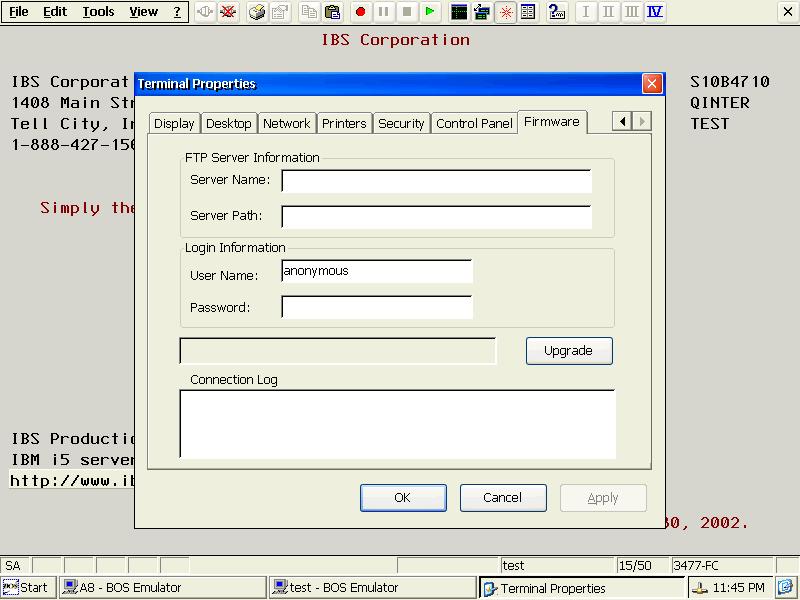
Task: Select session IV icon in toolbar
Action: pos(655,12)
